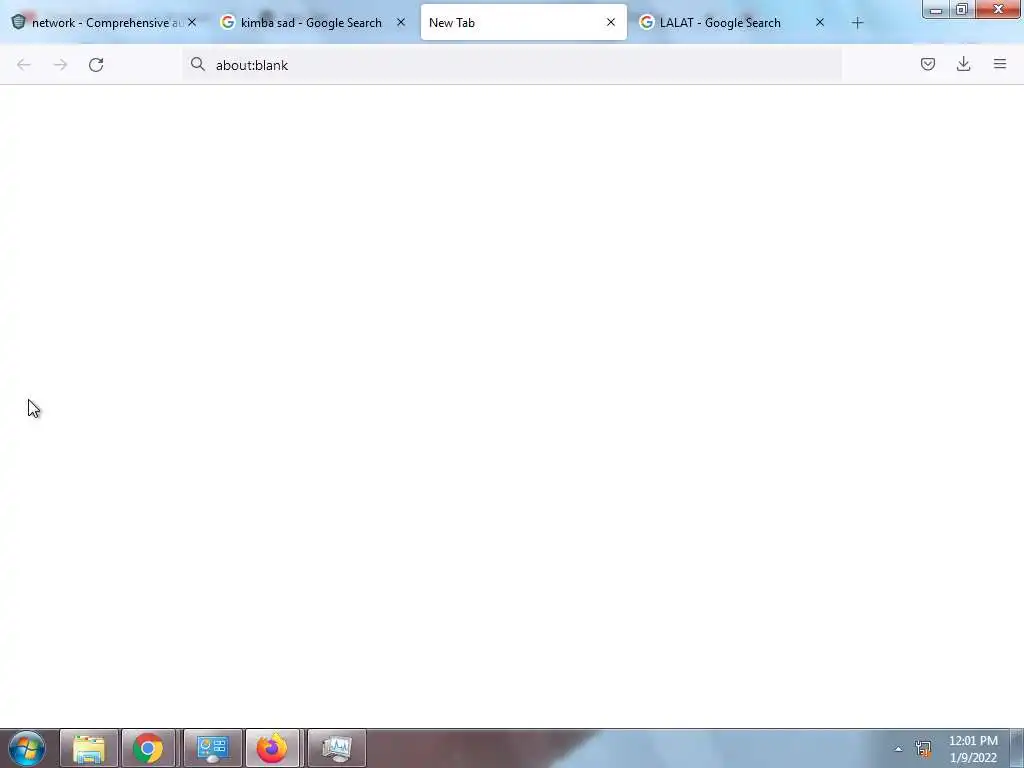Click the network status tray icon

[923, 748]
